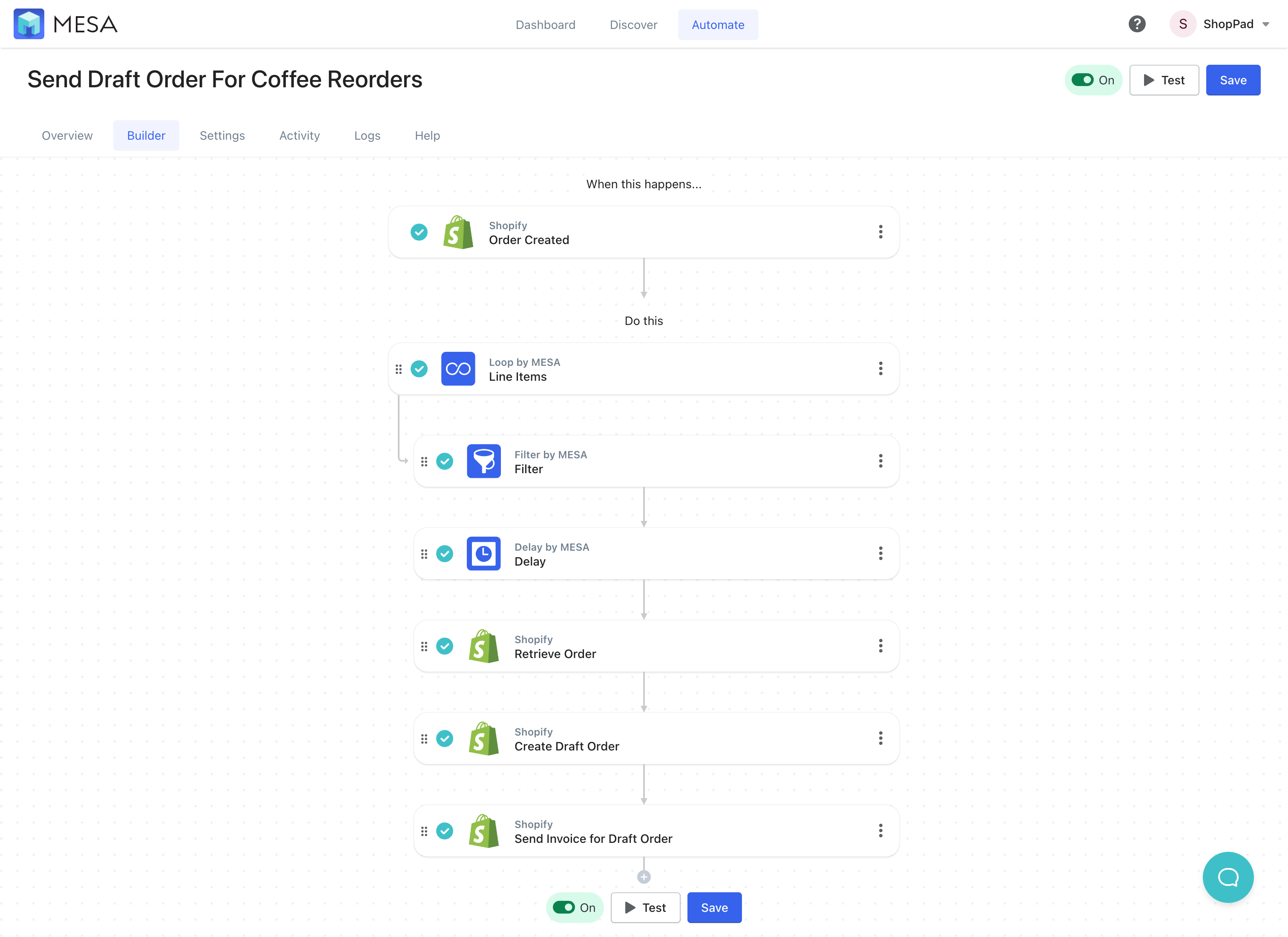Image resolution: width=1288 pixels, height=937 pixels.
Task: Open the chat support bubble
Action: coord(1228,877)
